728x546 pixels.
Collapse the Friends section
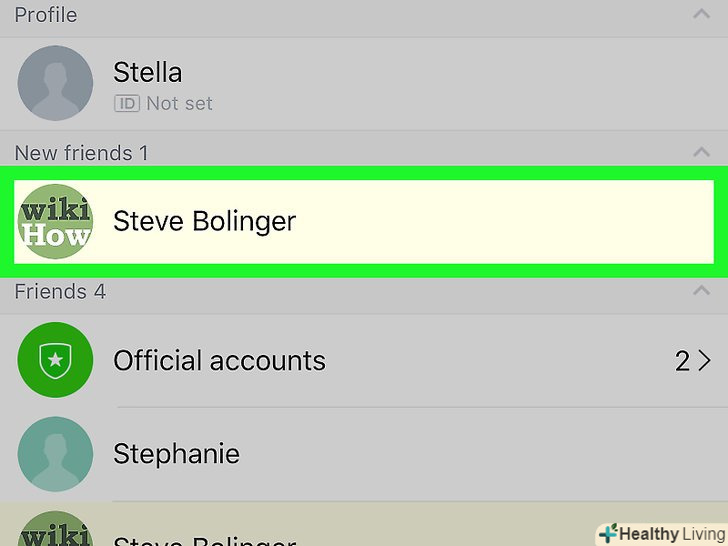[x=702, y=291]
